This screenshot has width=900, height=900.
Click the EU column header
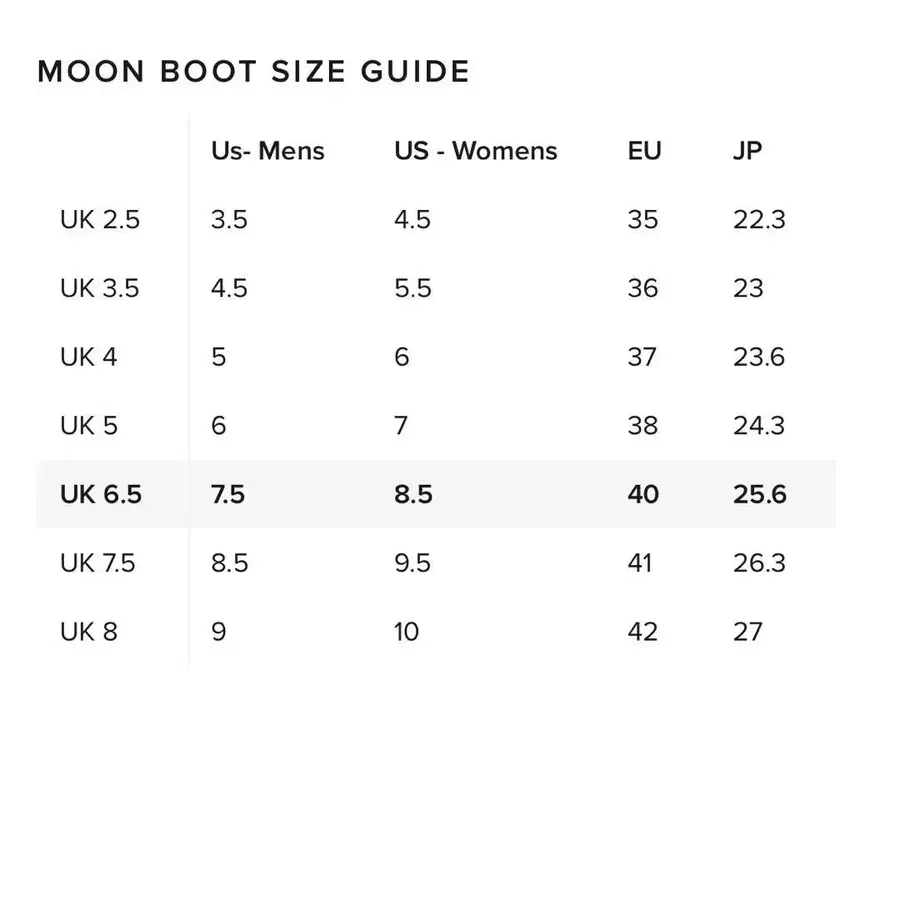pos(644,151)
